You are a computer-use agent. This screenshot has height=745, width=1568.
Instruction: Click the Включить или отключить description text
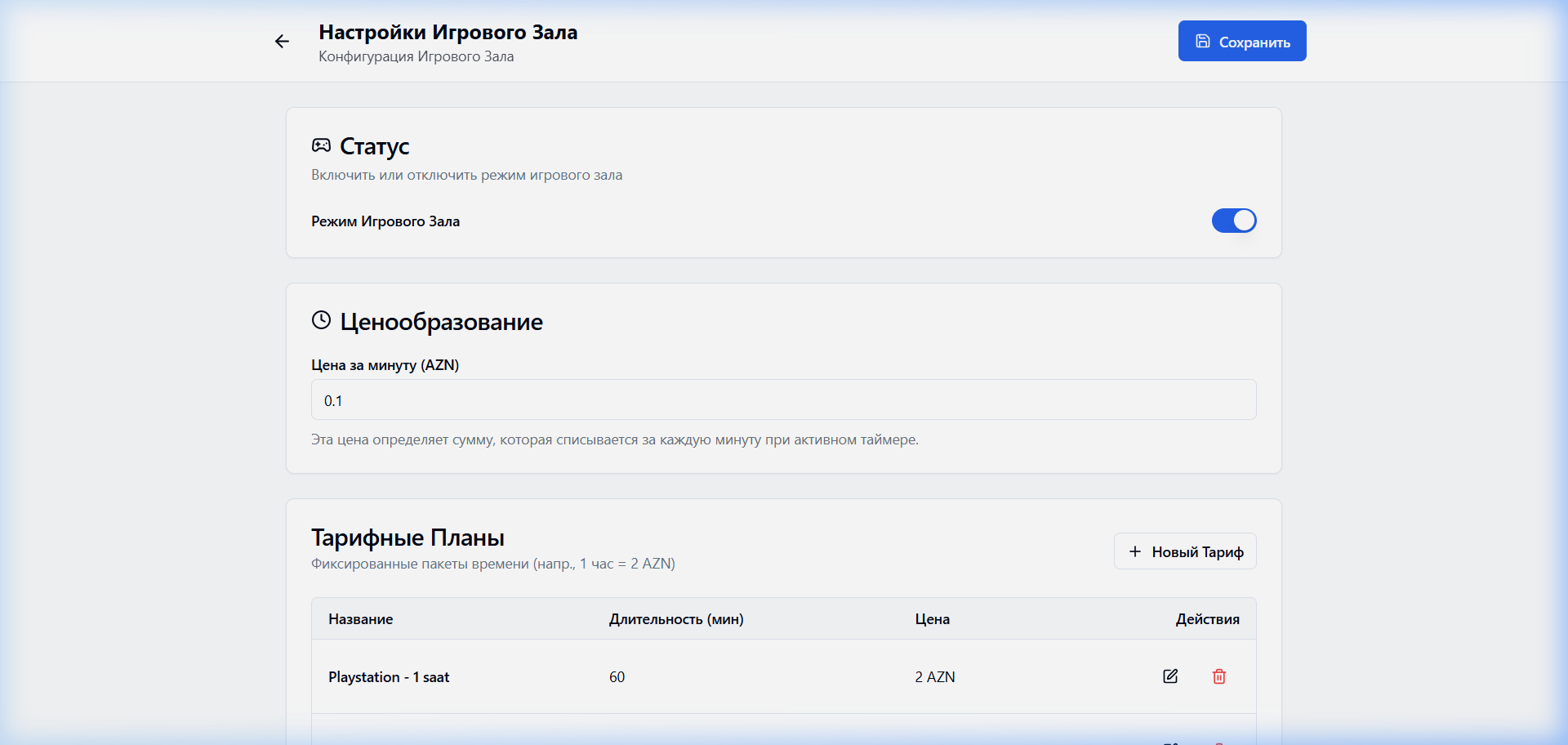click(x=466, y=175)
